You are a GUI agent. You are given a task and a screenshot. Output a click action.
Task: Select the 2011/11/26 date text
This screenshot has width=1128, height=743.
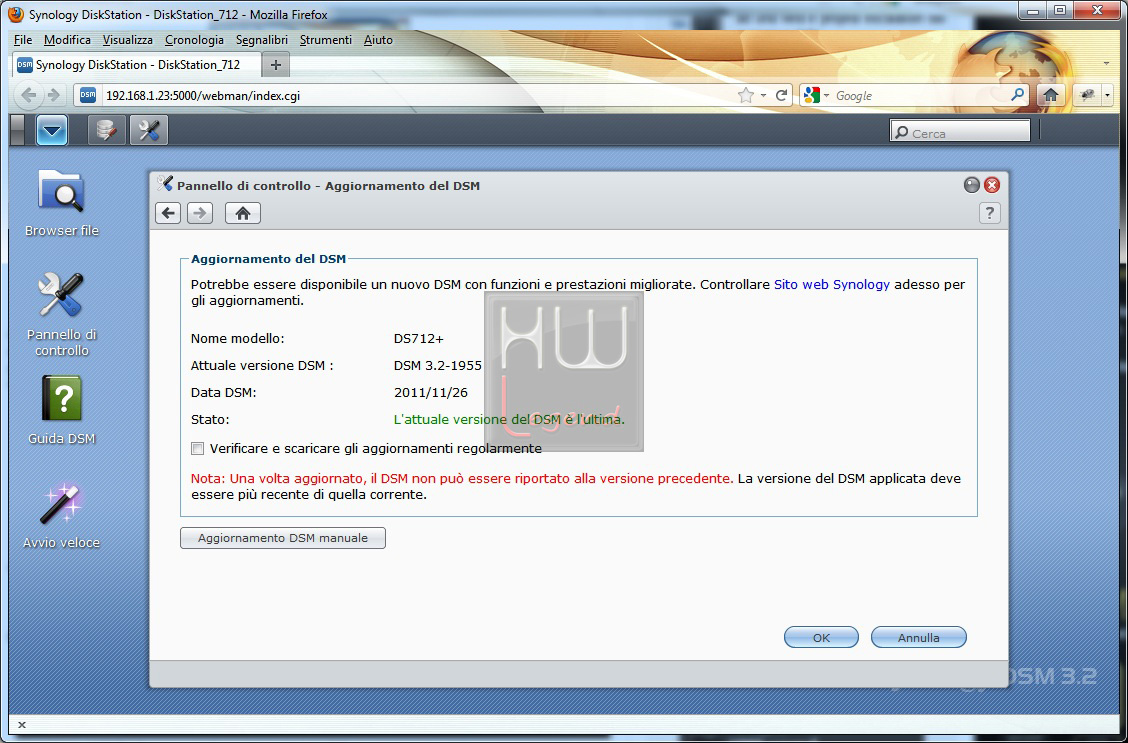point(430,393)
